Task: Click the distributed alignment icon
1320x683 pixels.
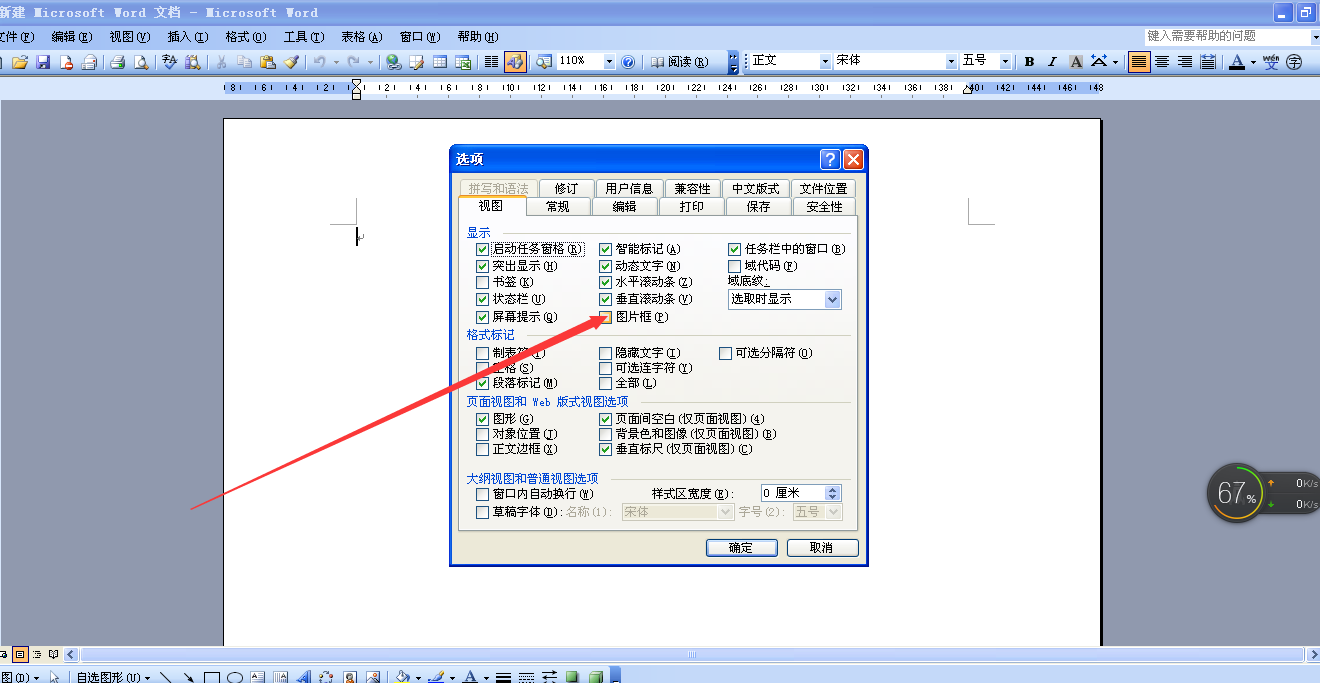Action: [x=1208, y=62]
